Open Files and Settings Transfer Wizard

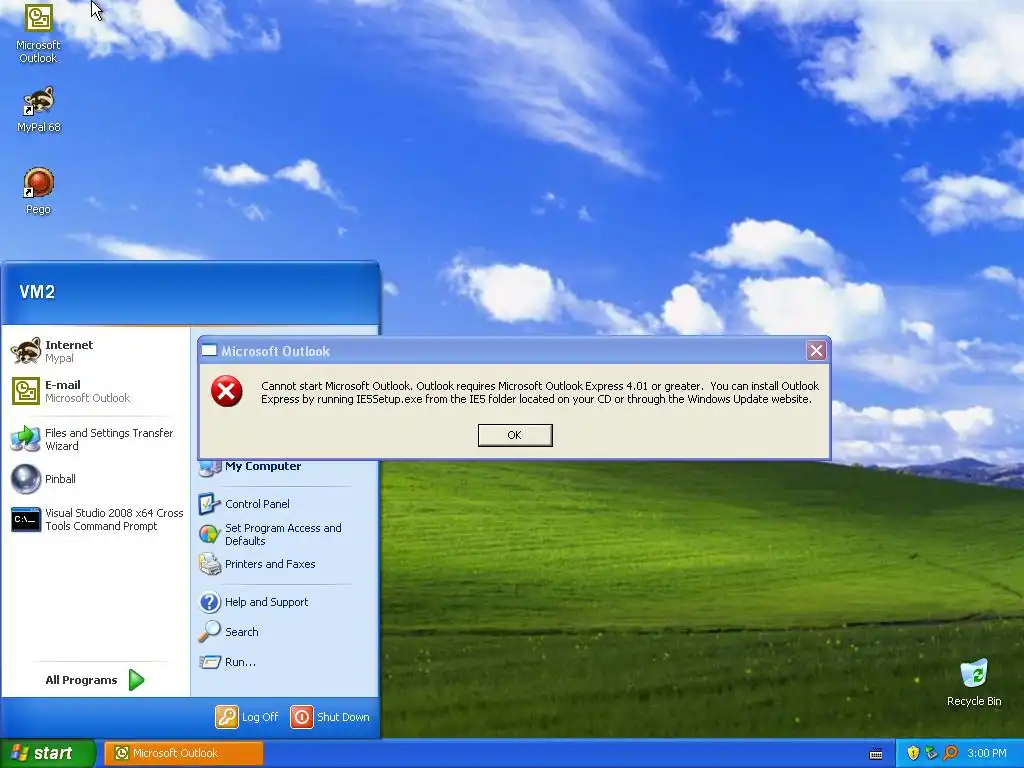point(96,439)
